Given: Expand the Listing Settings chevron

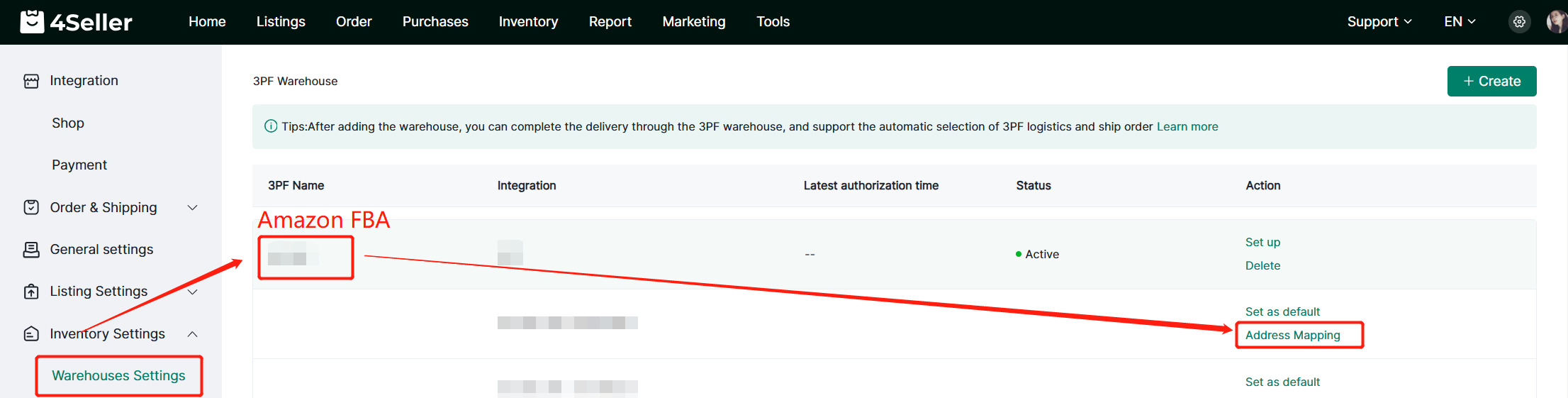Looking at the screenshot, I should [192, 292].
